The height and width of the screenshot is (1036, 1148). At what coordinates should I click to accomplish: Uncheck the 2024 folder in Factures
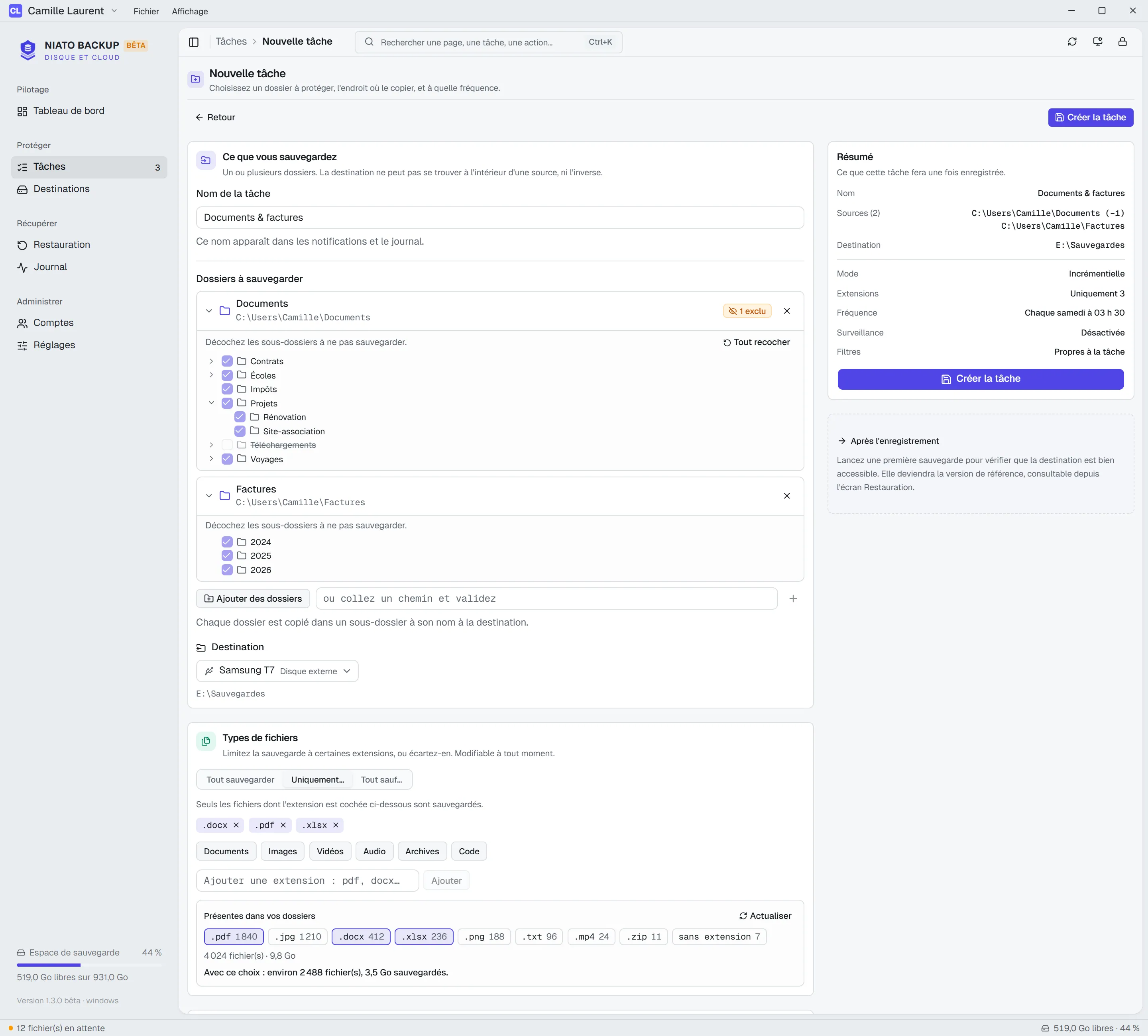tap(227, 542)
